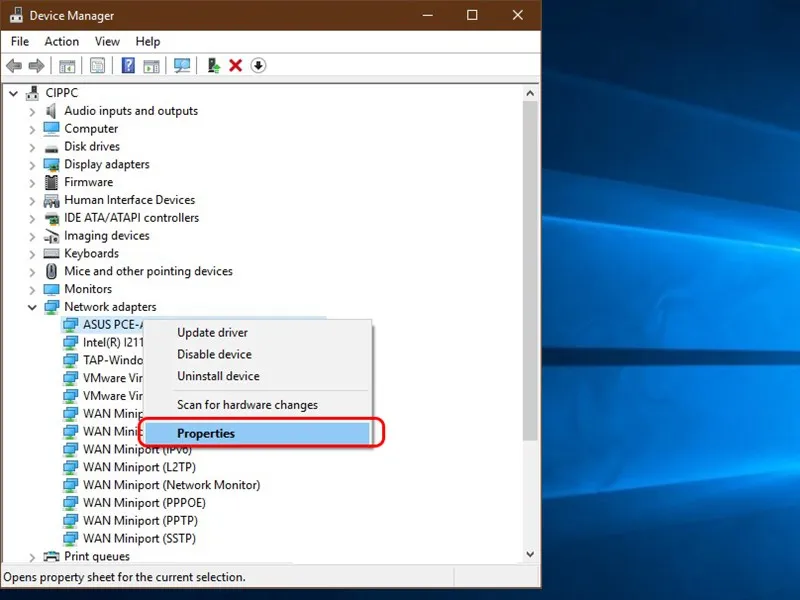
Task: Collapse the Network adapters category
Action: [x=33, y=306]
